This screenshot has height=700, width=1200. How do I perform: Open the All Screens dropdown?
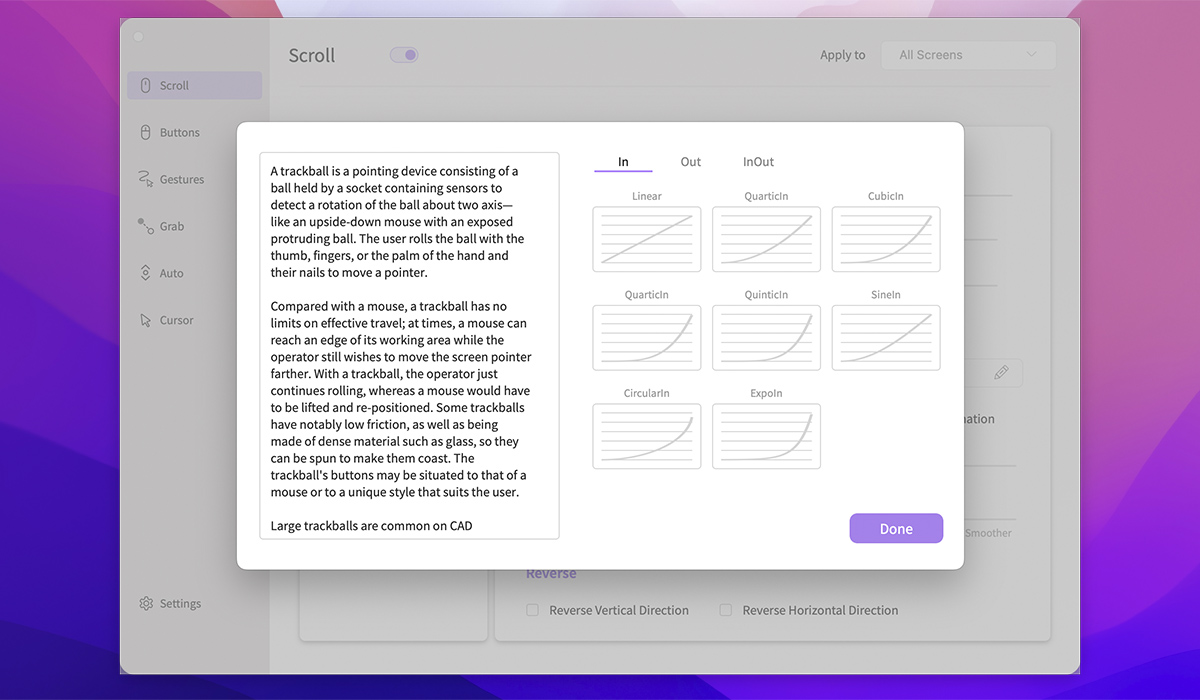967,55
